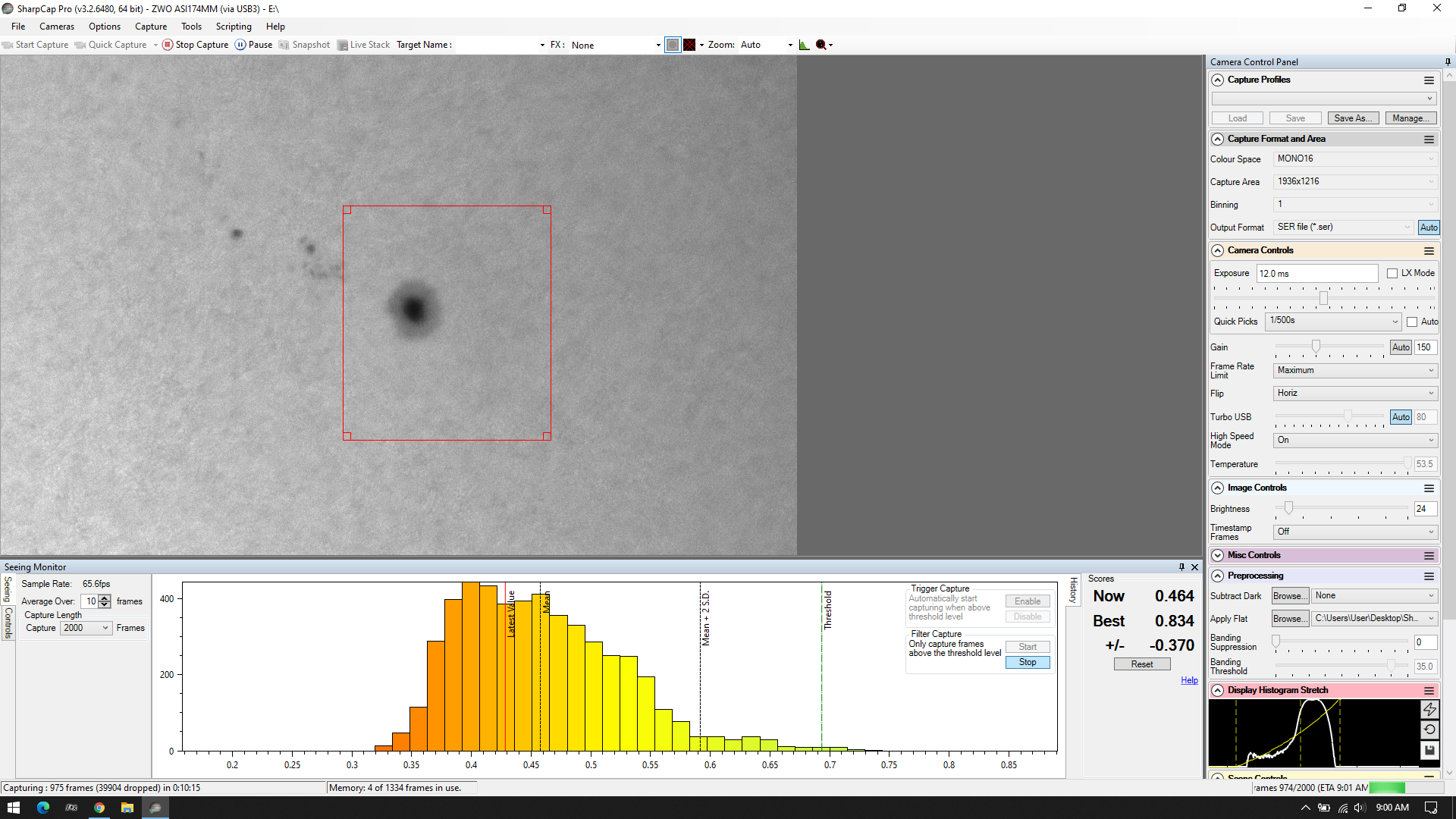Open the Camera Controls hamburger menu
Image resolution: width=1456 pixels, height=819 pixels.
tap(1429, 251)
